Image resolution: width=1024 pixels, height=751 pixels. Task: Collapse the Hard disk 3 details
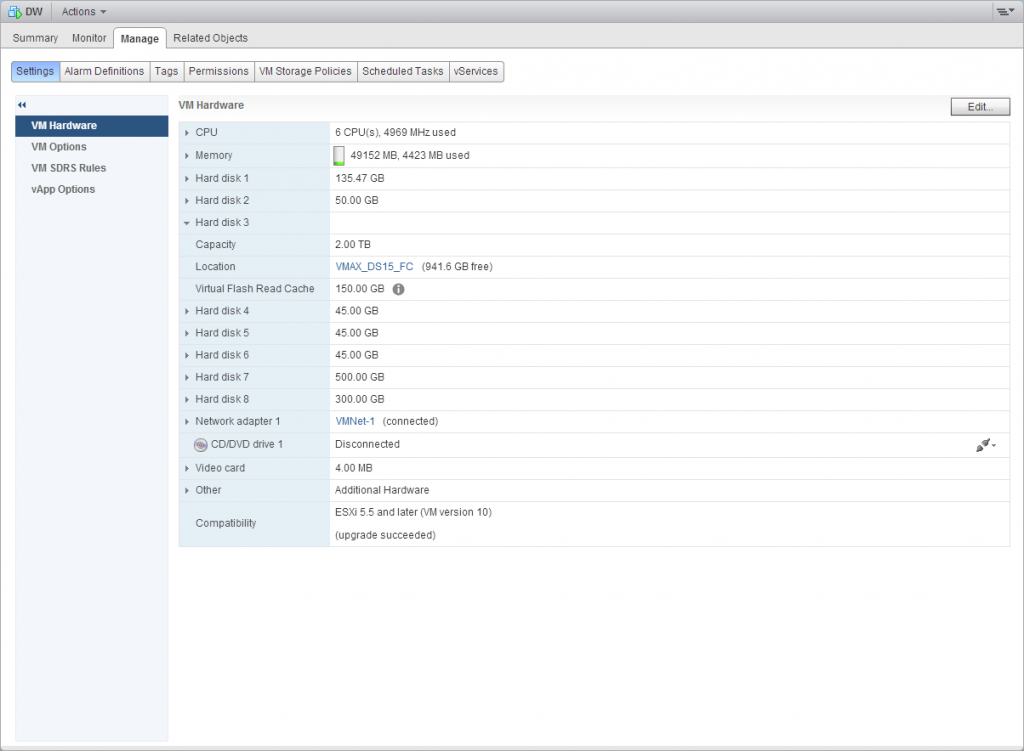185,222
